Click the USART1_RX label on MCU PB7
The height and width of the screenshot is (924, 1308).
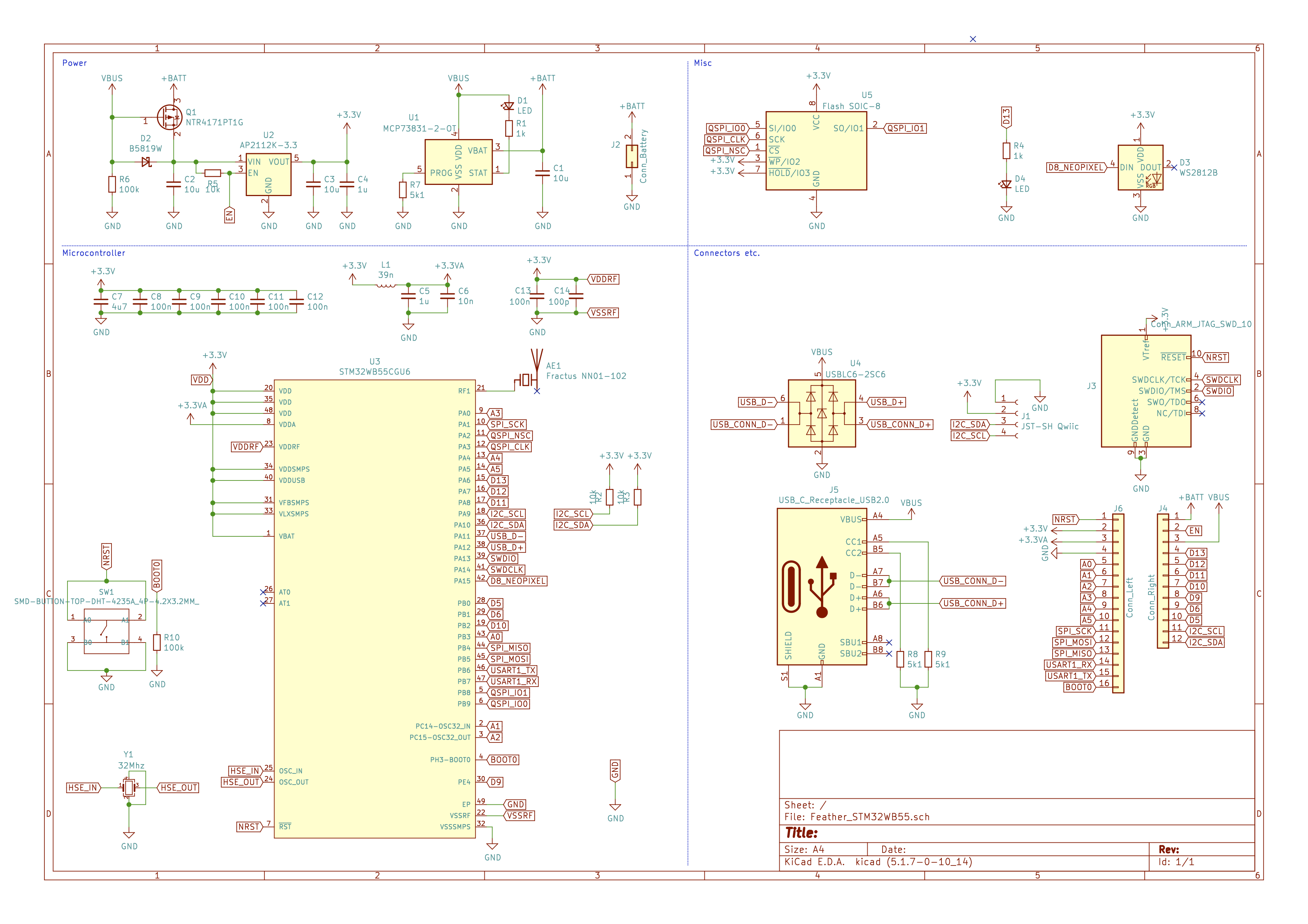pyautogui.click(x=513, y=681)
